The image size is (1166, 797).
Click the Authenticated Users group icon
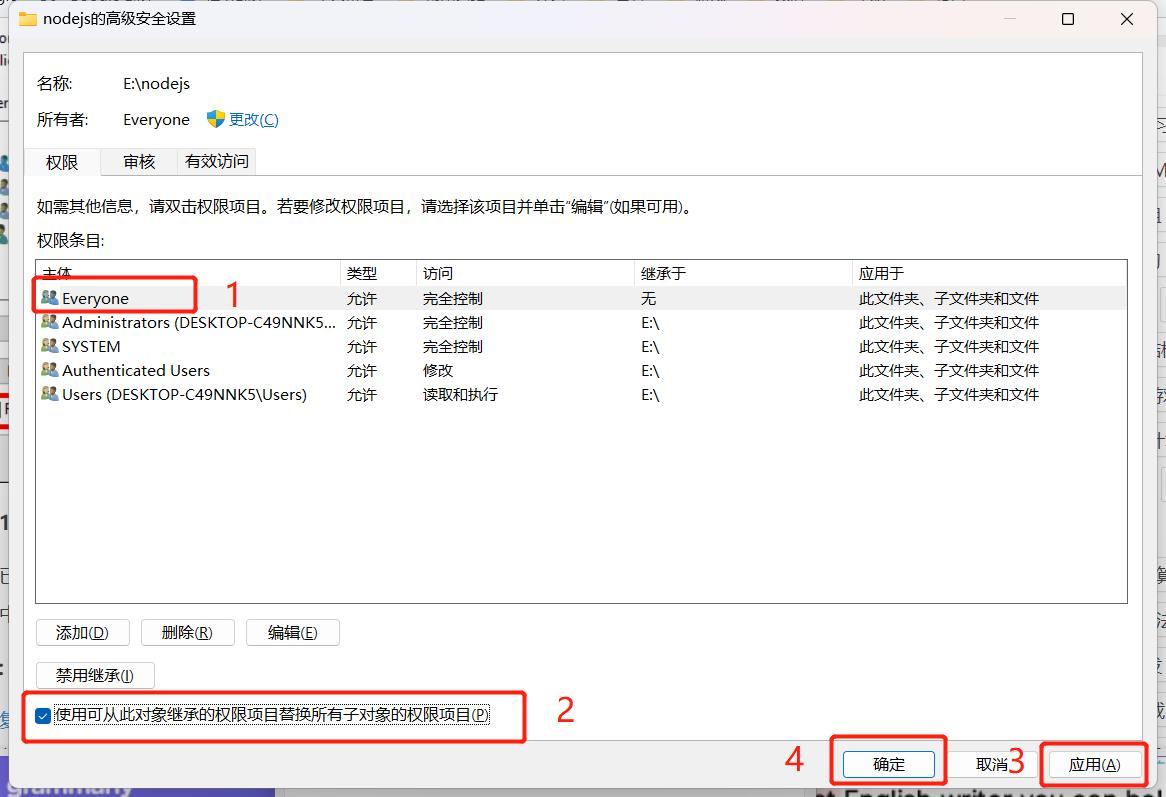click(49, 370)
